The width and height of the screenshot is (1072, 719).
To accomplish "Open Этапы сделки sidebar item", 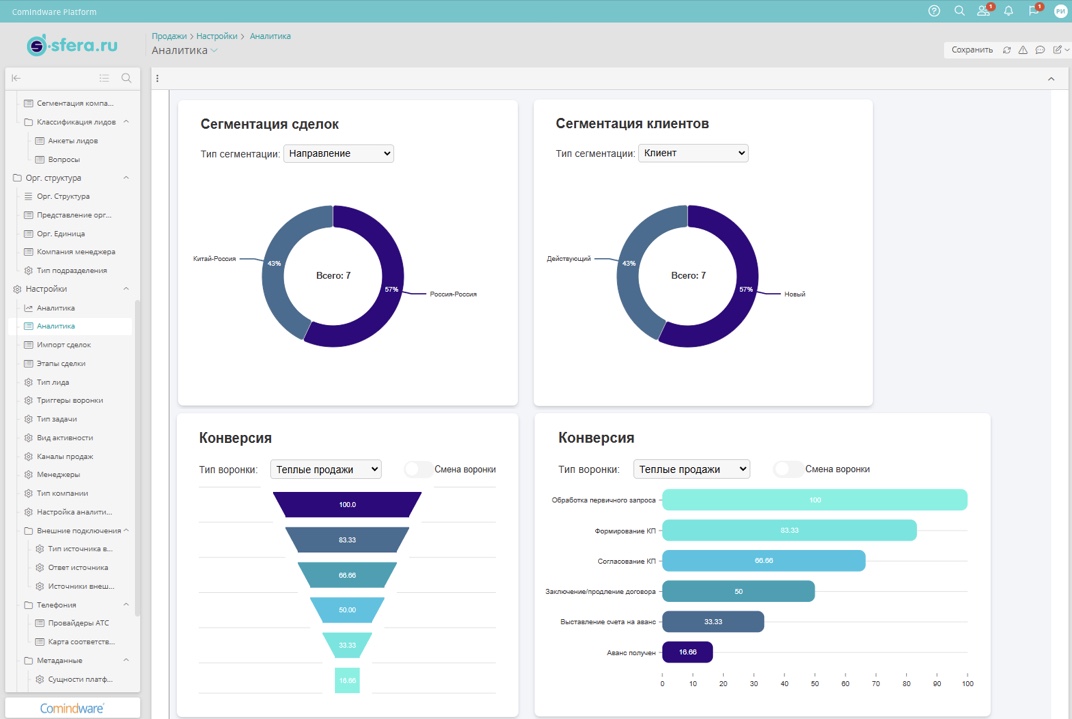I will pyautogui.click(x=61, y=363).
